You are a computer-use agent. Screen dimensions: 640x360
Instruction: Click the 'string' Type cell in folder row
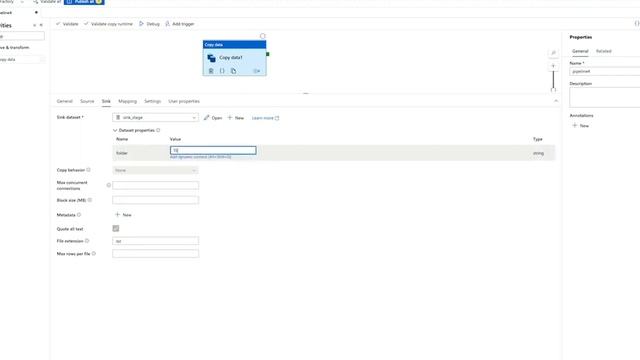[x=538, y=153]
